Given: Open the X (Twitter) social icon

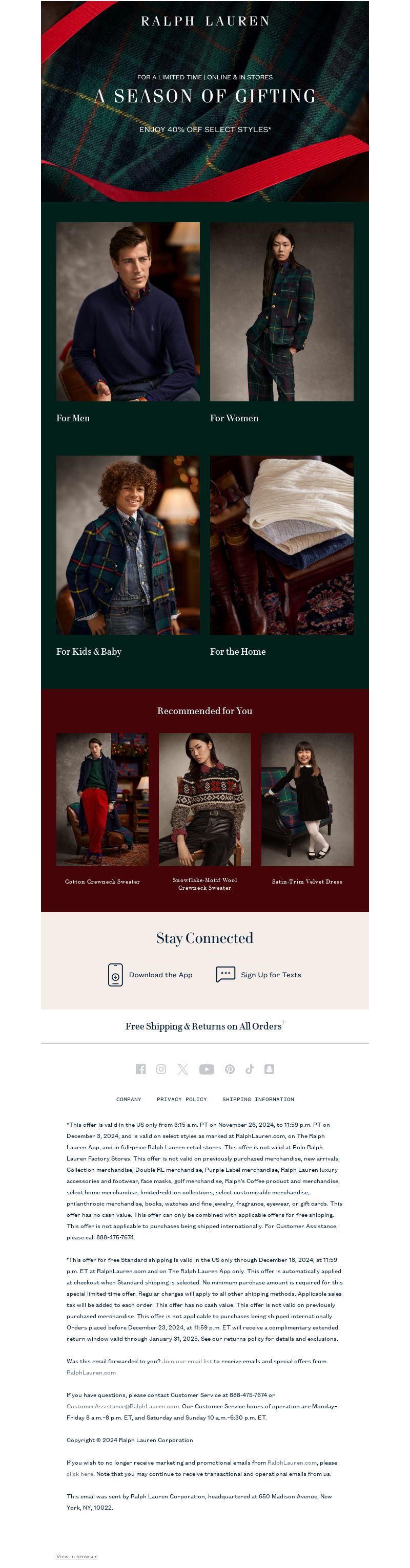Looking at the screenshot, I should 183,1069.
